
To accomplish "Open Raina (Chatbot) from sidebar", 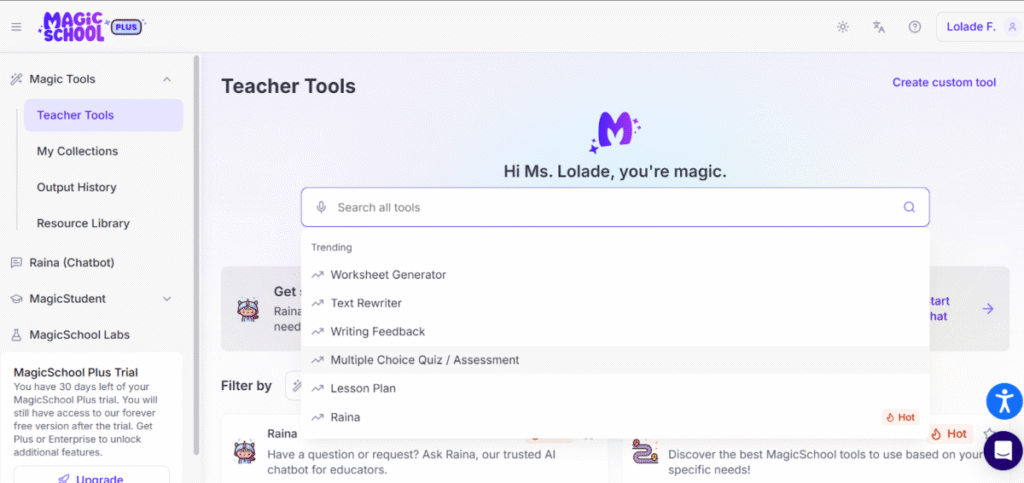I will click(71, 263).
